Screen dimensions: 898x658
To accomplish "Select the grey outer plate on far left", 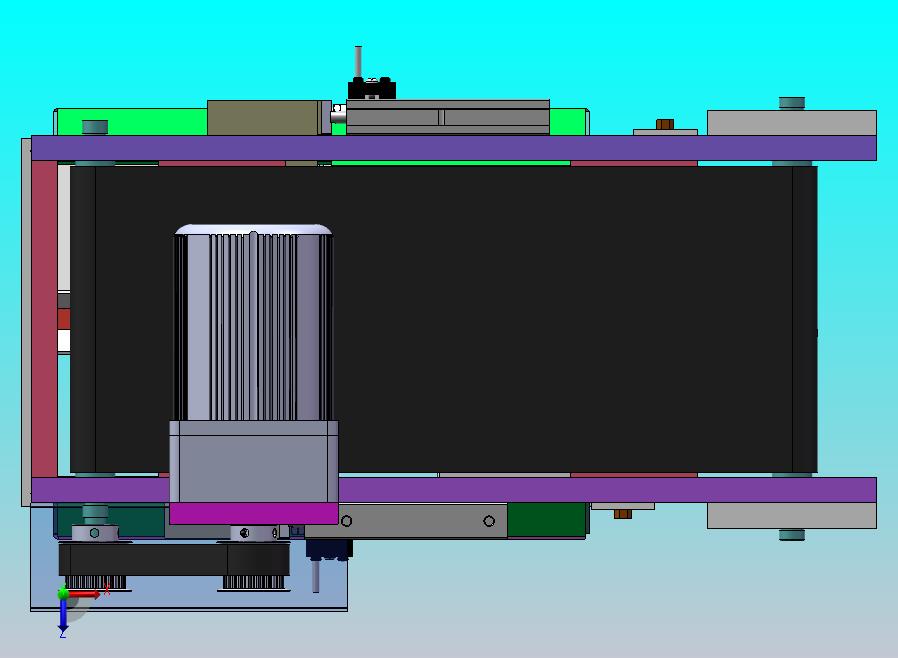I will 26,322.
